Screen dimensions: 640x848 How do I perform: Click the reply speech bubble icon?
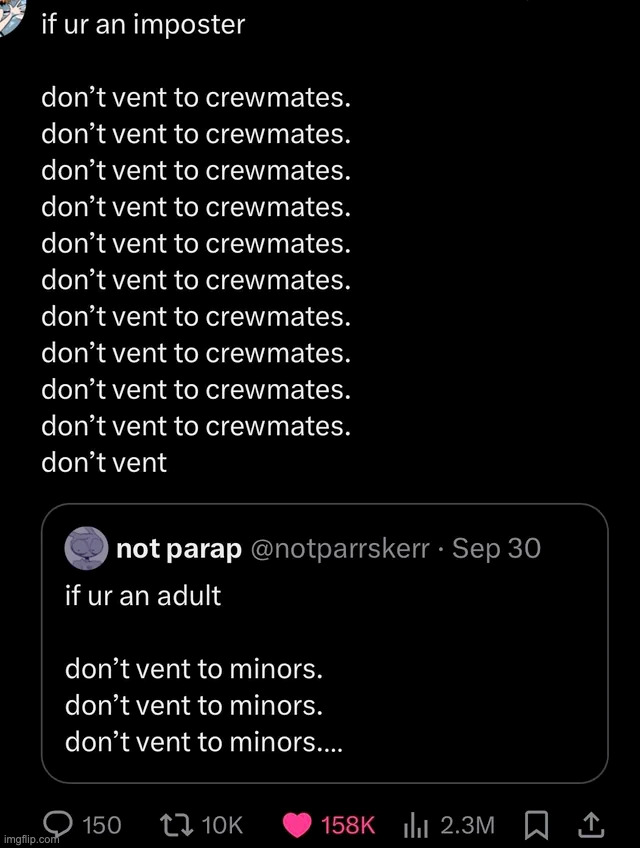click(x=60, y=824)
